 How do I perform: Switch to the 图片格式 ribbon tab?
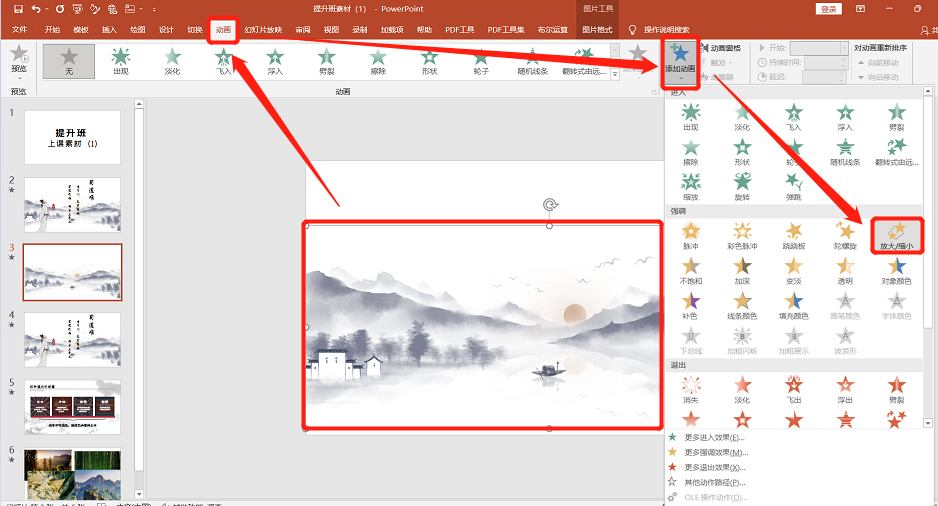pyautogui.click(x=597, y=30)
